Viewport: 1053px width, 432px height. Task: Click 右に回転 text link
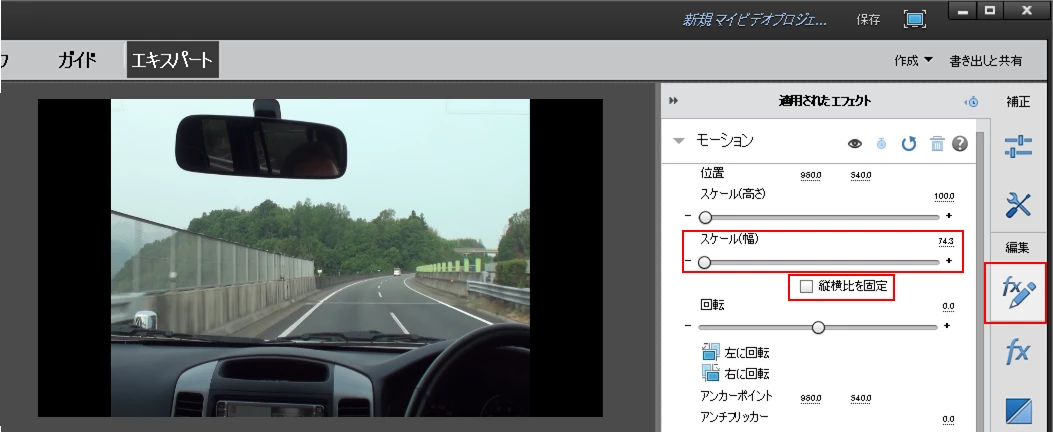click(747, 374)
